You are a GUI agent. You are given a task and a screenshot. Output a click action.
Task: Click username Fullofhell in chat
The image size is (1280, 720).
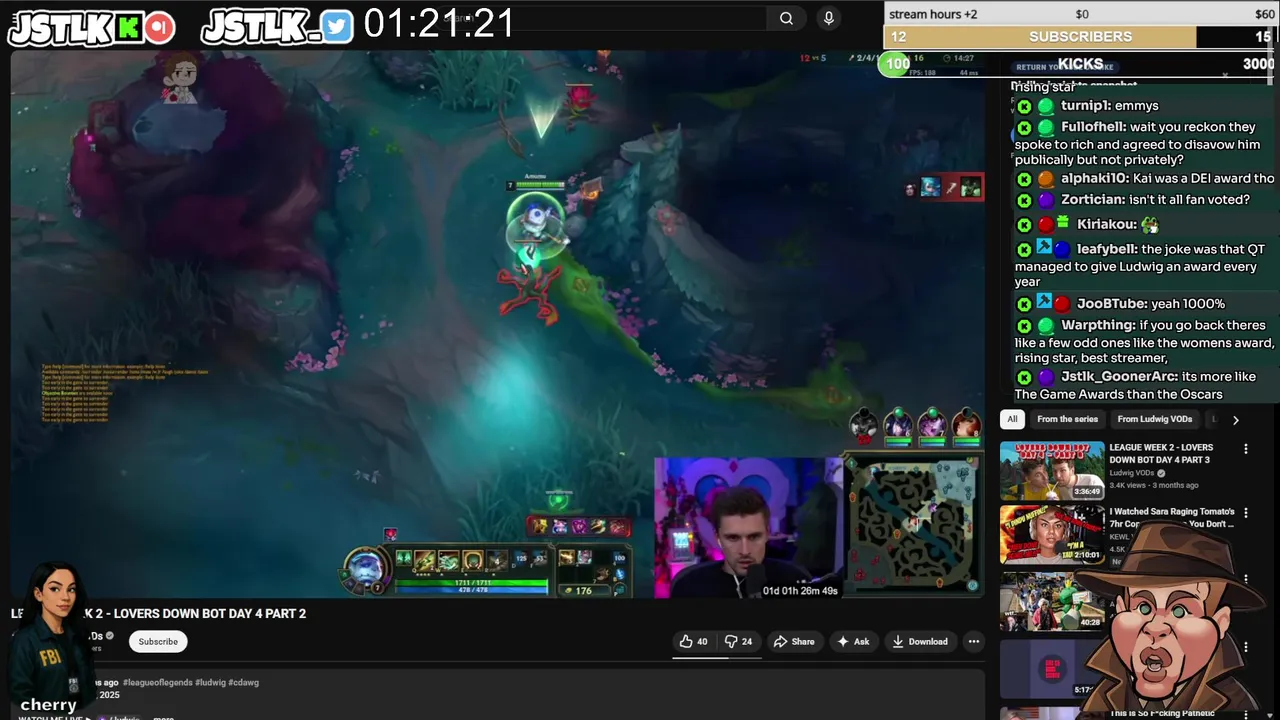1093,127
